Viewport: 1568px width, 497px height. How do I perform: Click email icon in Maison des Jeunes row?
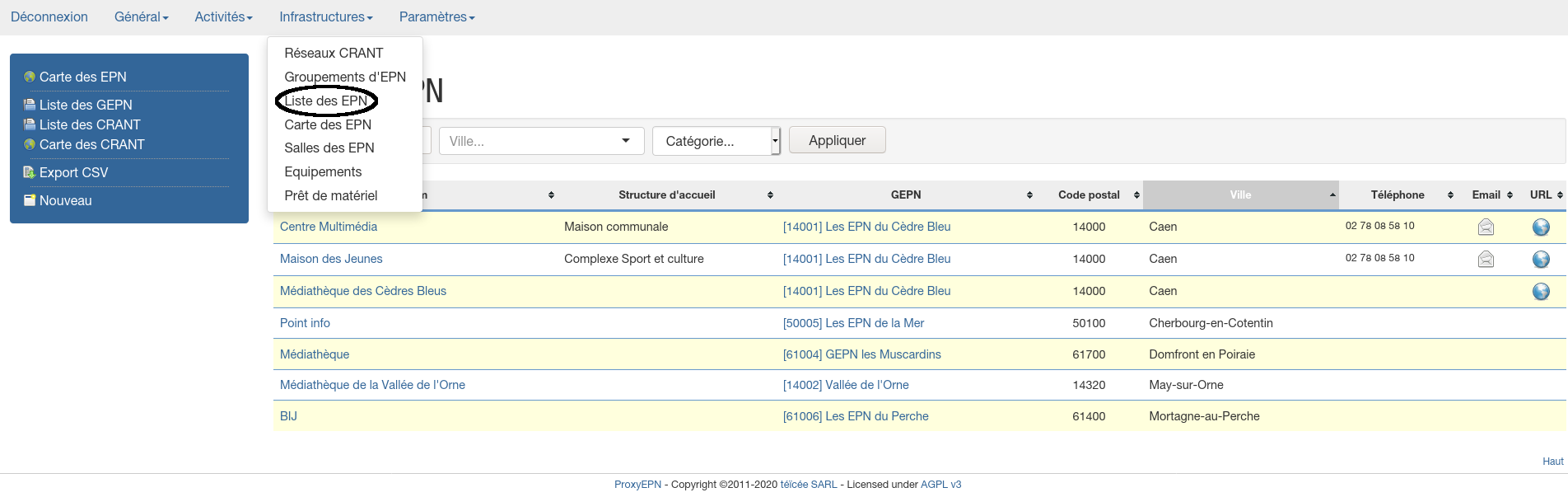[x=1486, y=259]
